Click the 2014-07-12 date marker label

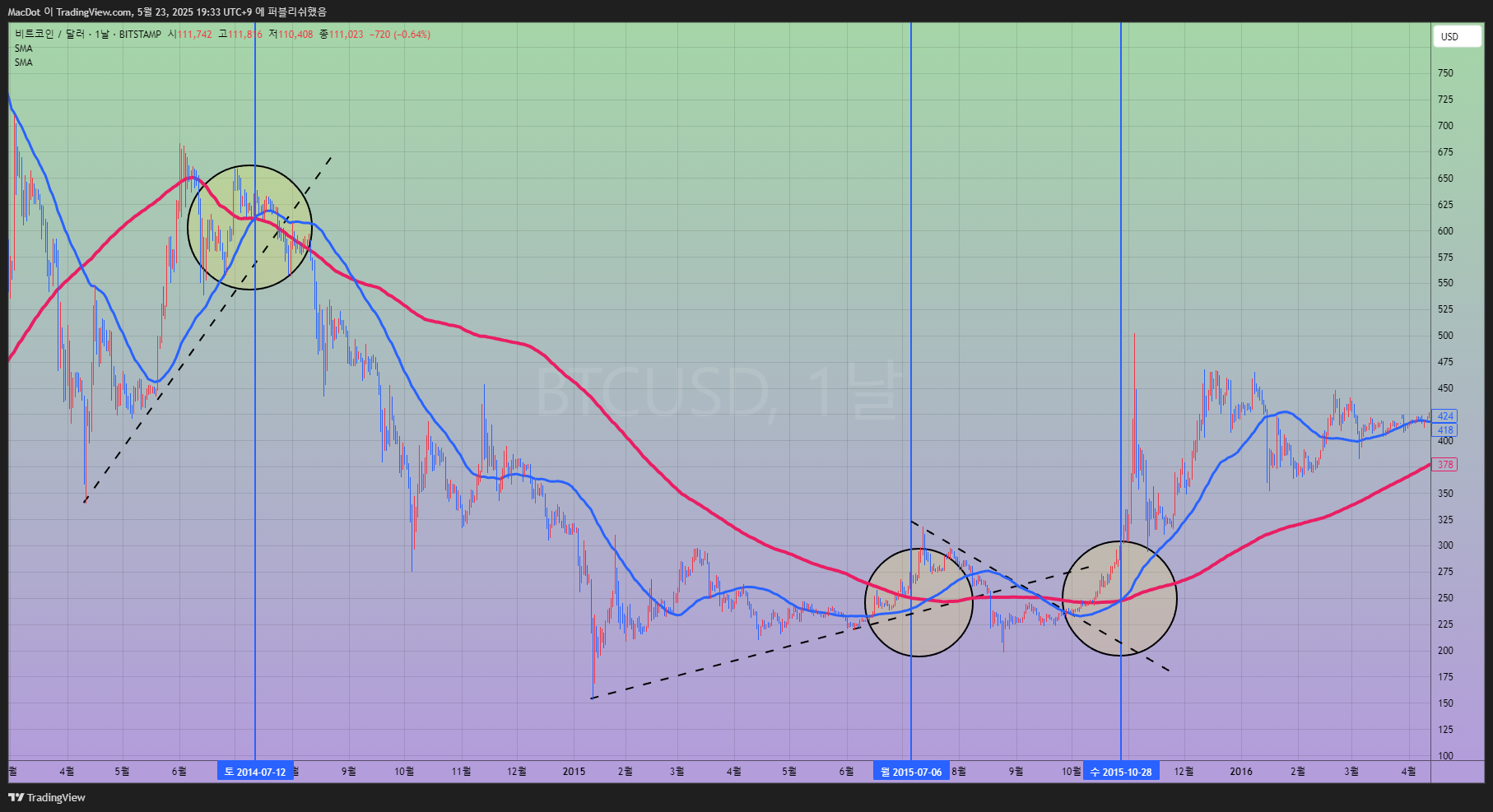click(255, 772)
